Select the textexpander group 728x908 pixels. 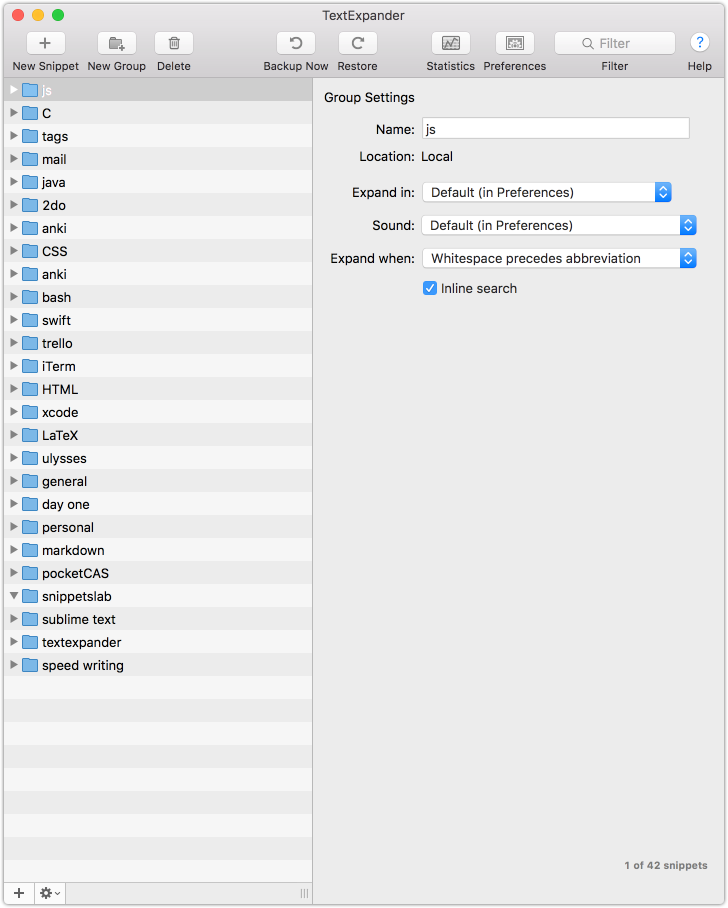click(x=158, y=642)
